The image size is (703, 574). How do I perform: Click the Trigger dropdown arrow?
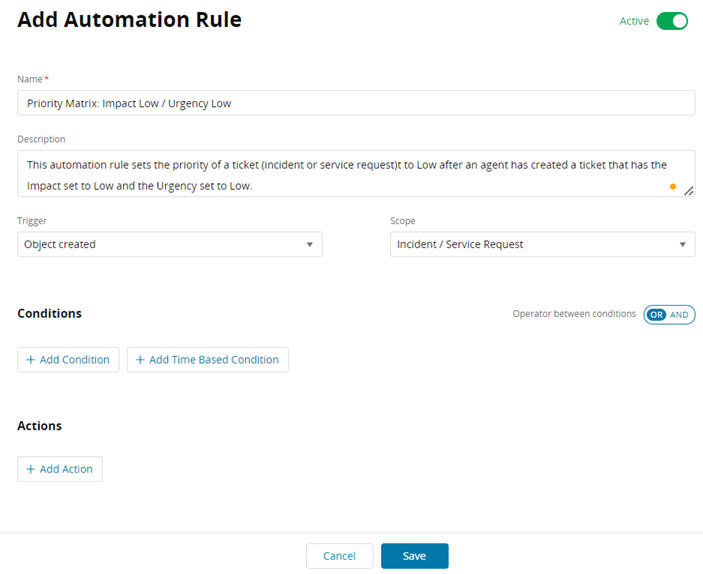pyautogui.click(x=309, y=245)
